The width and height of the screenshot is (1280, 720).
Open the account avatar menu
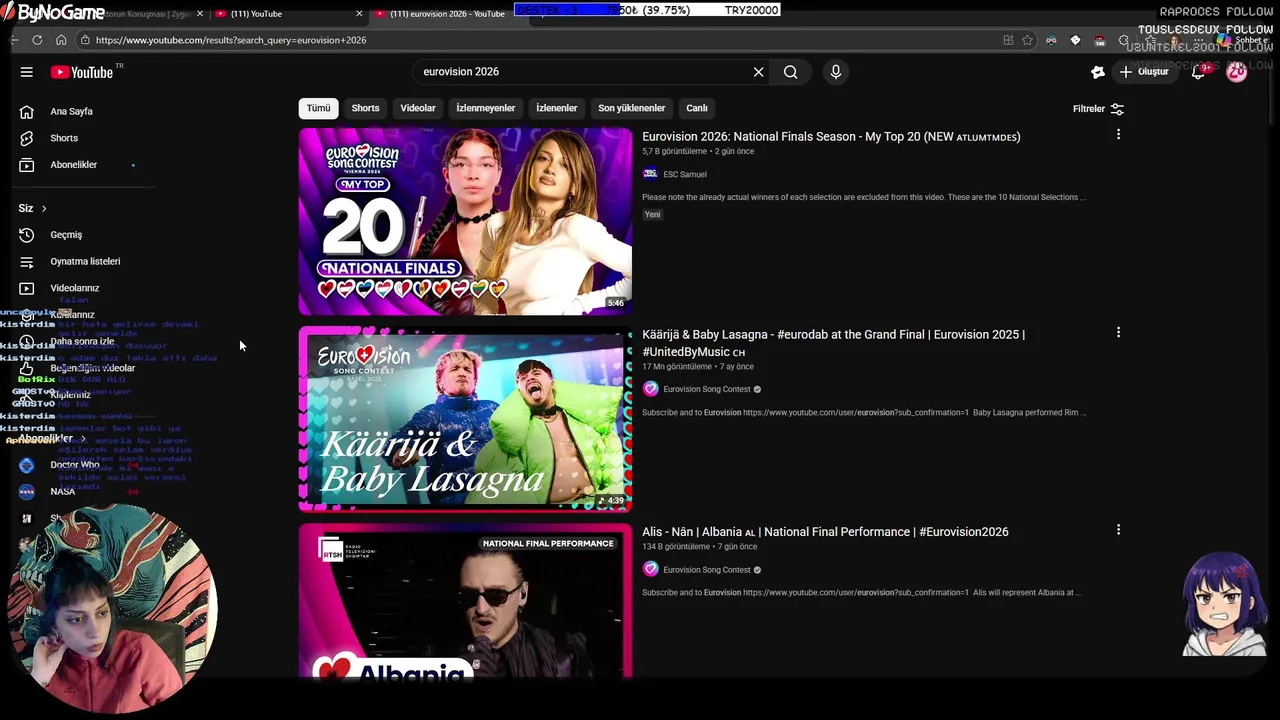[x=1237, y=72]
